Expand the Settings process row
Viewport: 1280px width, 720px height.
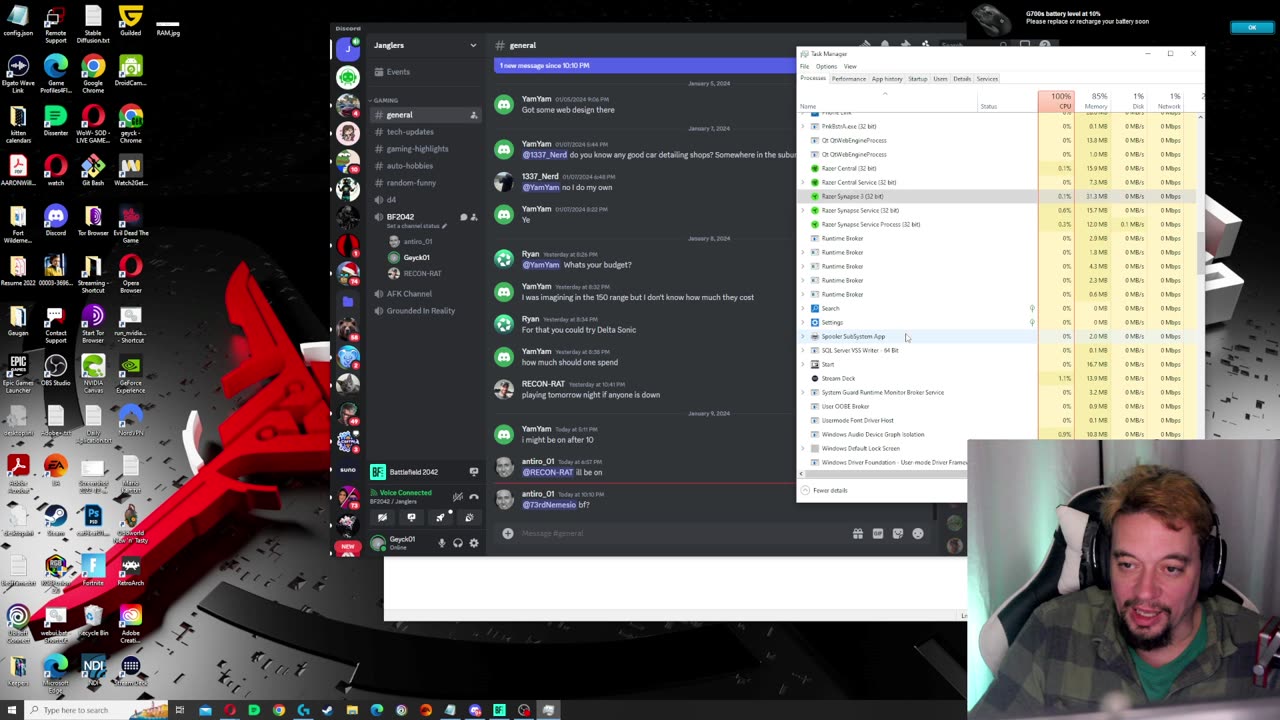click(803, 323)
